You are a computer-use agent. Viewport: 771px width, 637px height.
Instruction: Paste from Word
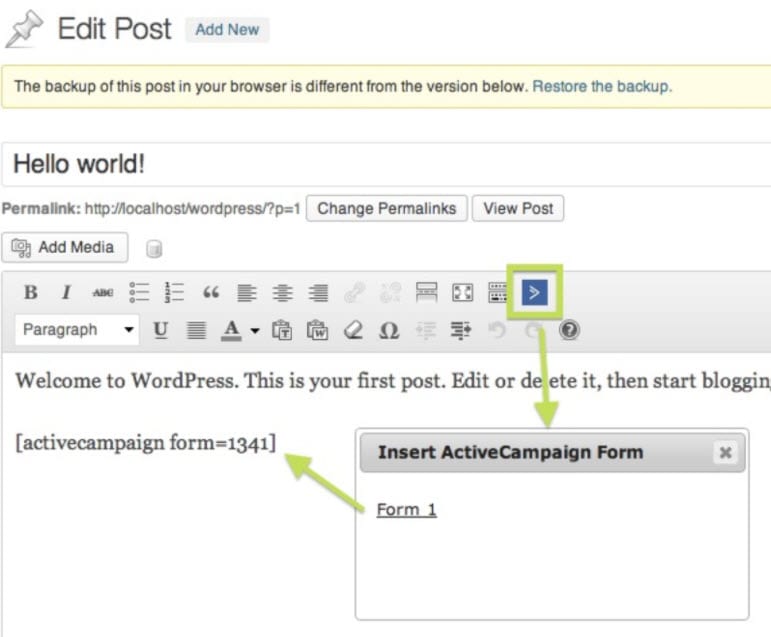318,330
